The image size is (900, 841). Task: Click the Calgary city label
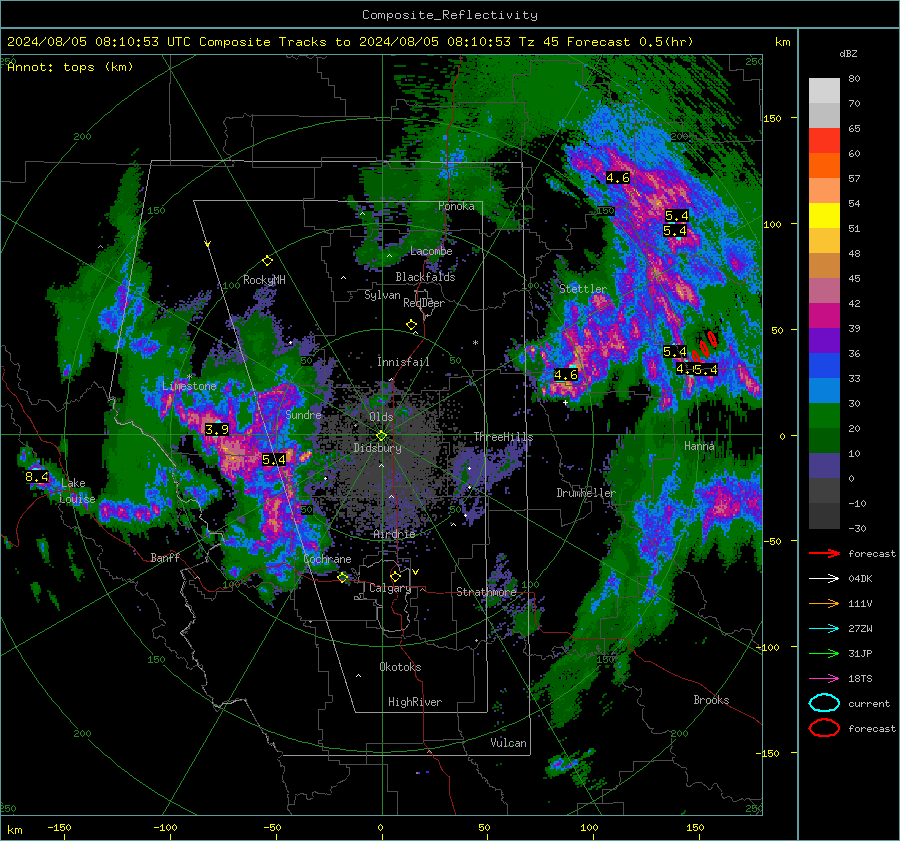(x=390, y=588)
